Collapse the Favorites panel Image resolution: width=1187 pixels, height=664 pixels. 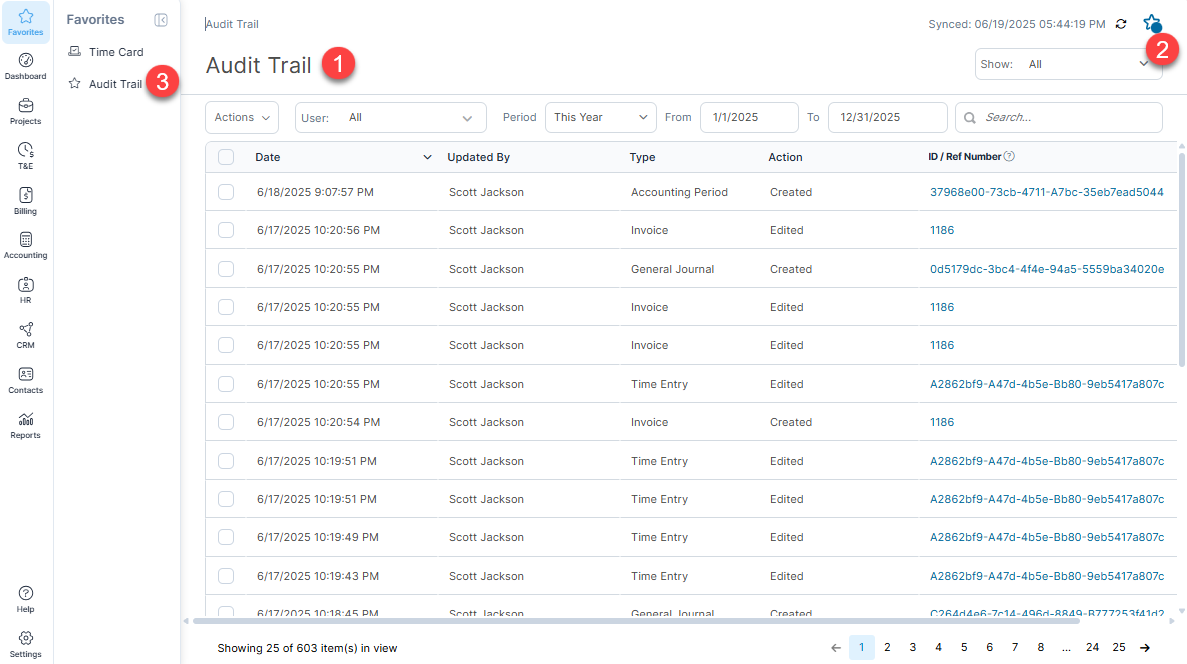pos(160,20)
